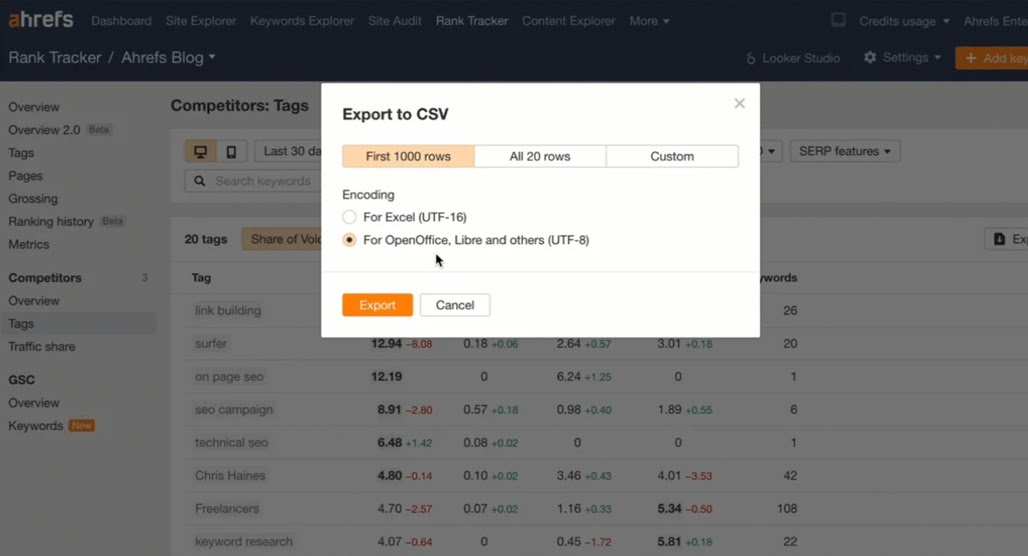This screenshot has height=556, width=1028.
Task: Open the More menu dropdown
Action: tap(649, 21)
